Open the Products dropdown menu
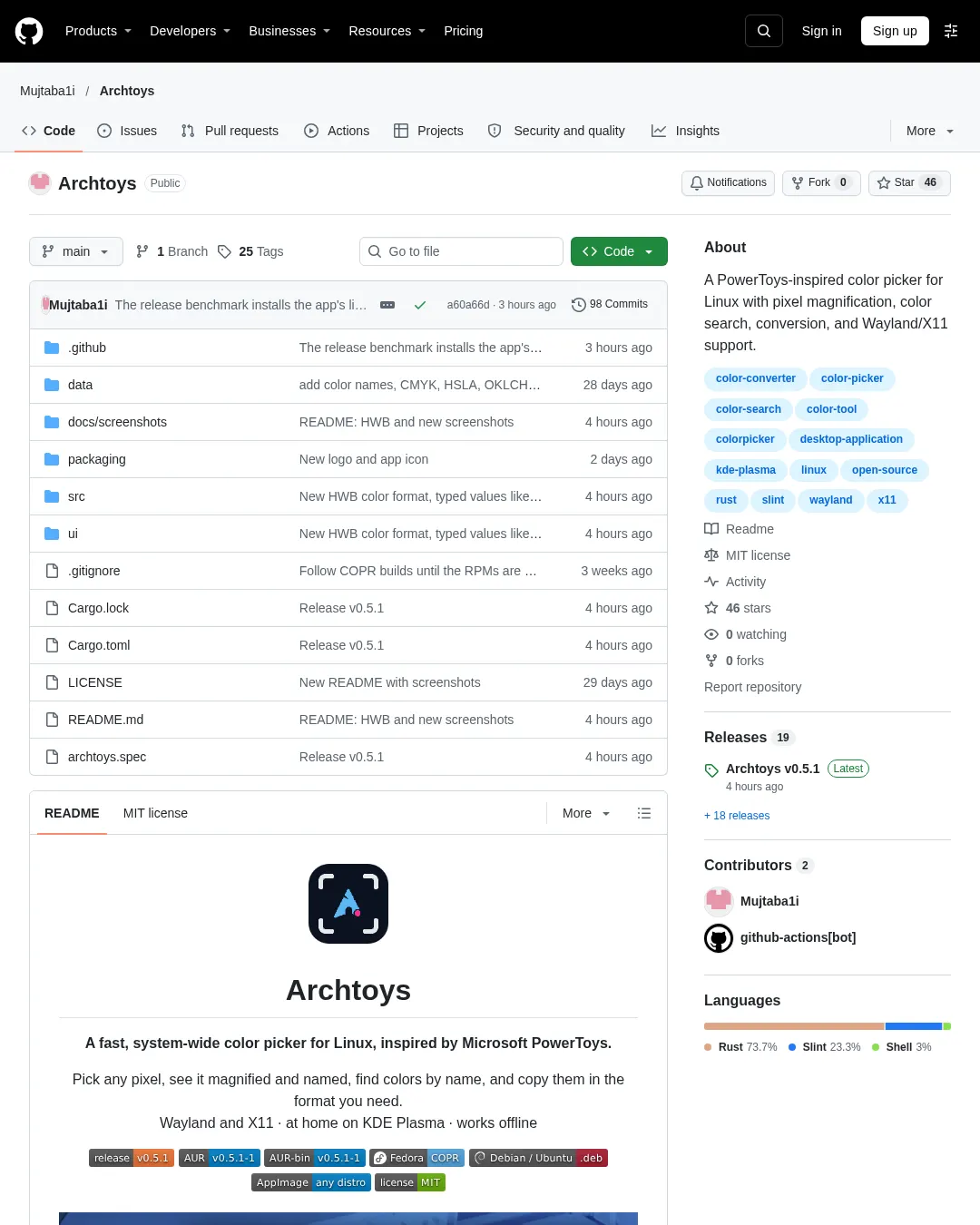 (98, 31)
